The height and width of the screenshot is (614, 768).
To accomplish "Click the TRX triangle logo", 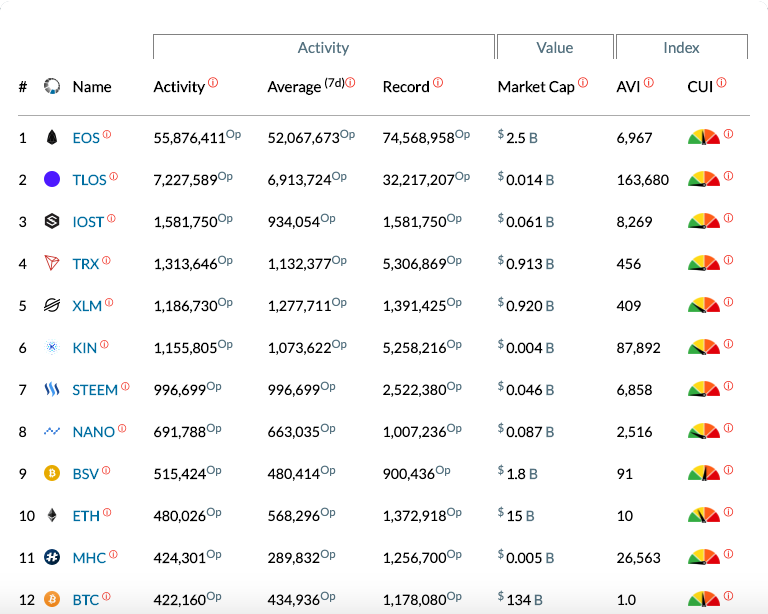I will [x=52, y=263].
